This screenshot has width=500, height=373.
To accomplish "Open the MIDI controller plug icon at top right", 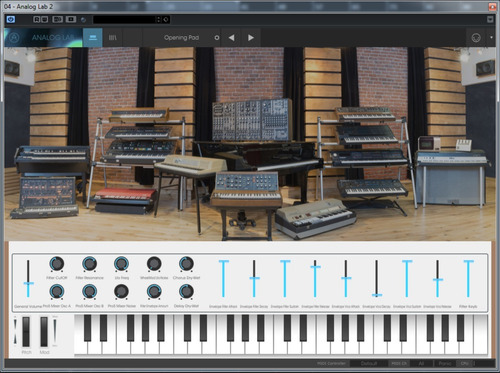I will (476, 38).
